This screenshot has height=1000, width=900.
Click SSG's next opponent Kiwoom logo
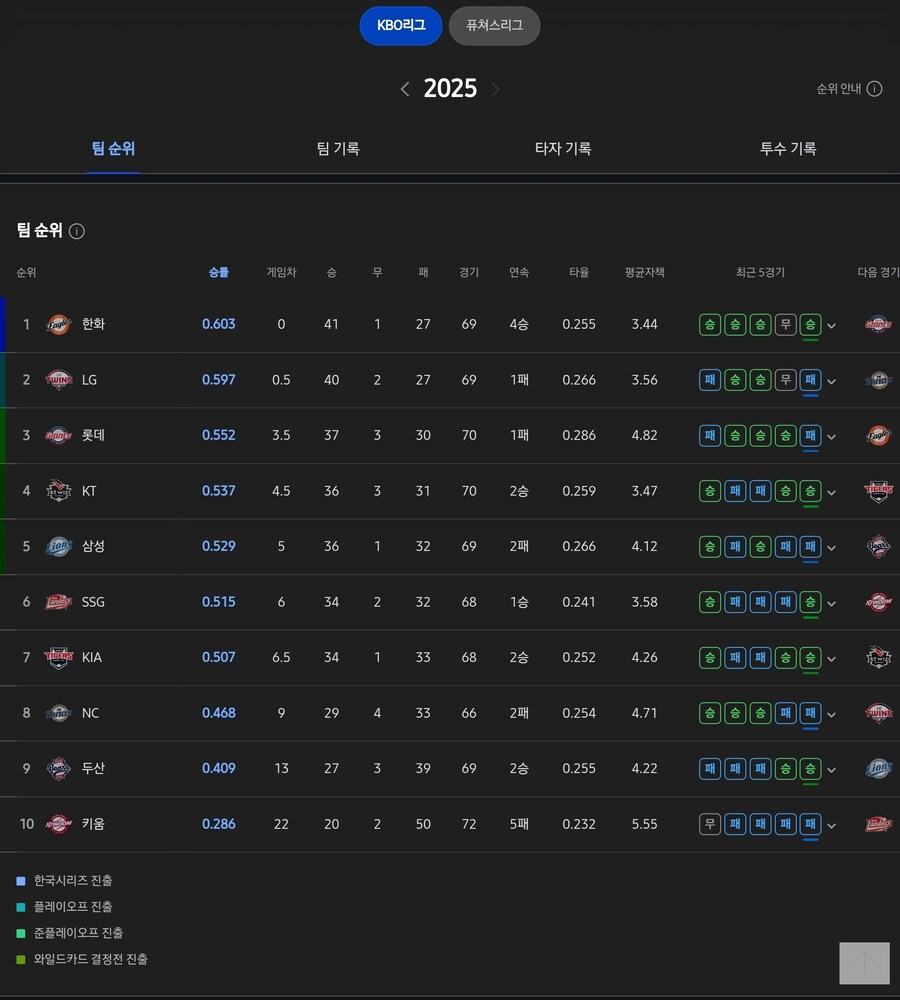[x=878, y=602]
